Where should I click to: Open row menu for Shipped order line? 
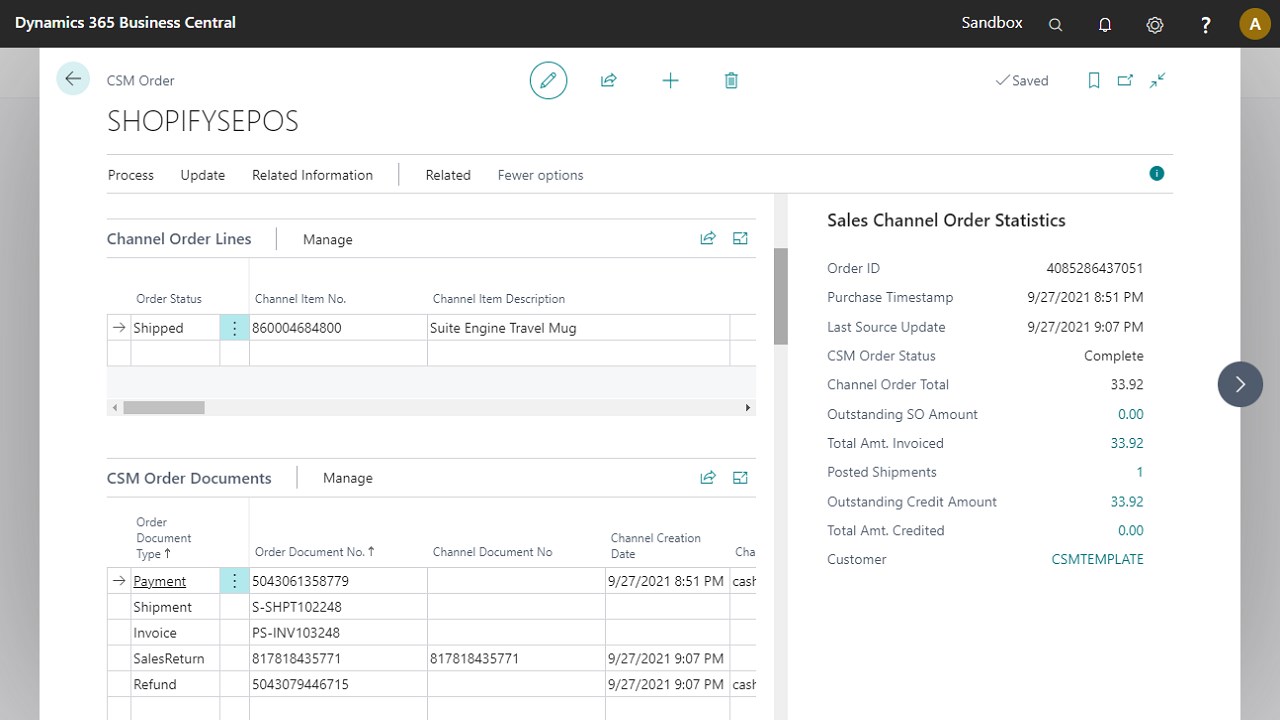click(x=234, y=328)
